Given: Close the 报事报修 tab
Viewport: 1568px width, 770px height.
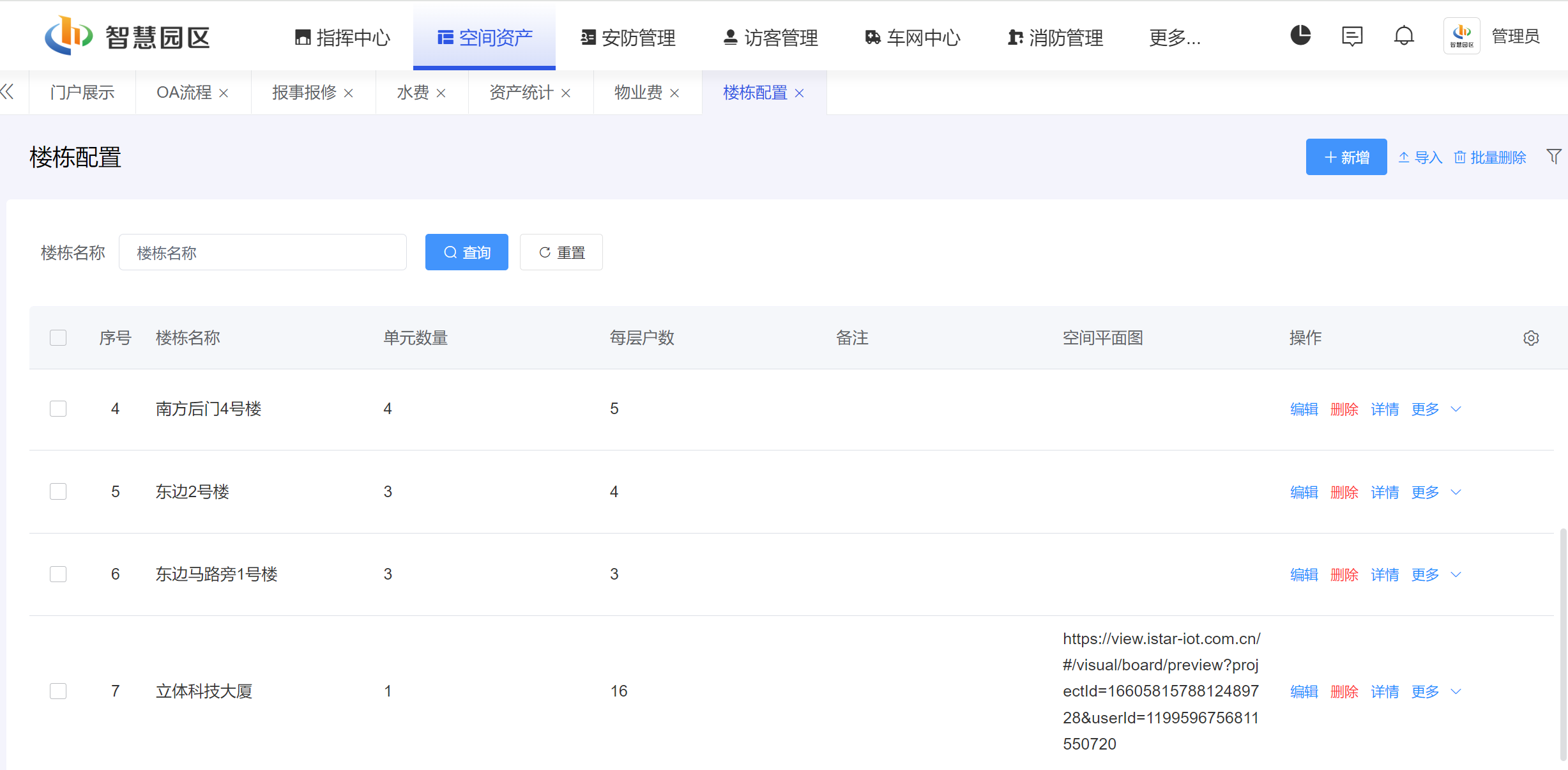Looking at the screenshot, I should (349, 93).
